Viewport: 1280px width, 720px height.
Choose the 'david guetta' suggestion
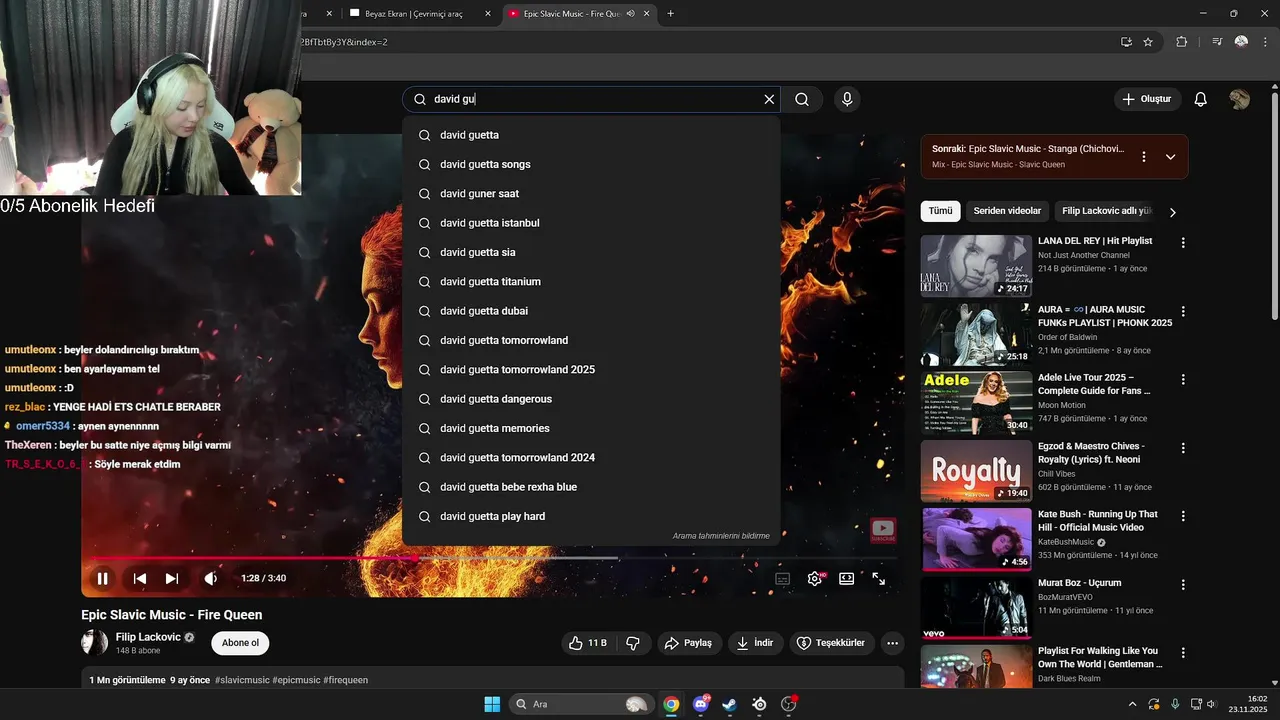tap(591, 135)
